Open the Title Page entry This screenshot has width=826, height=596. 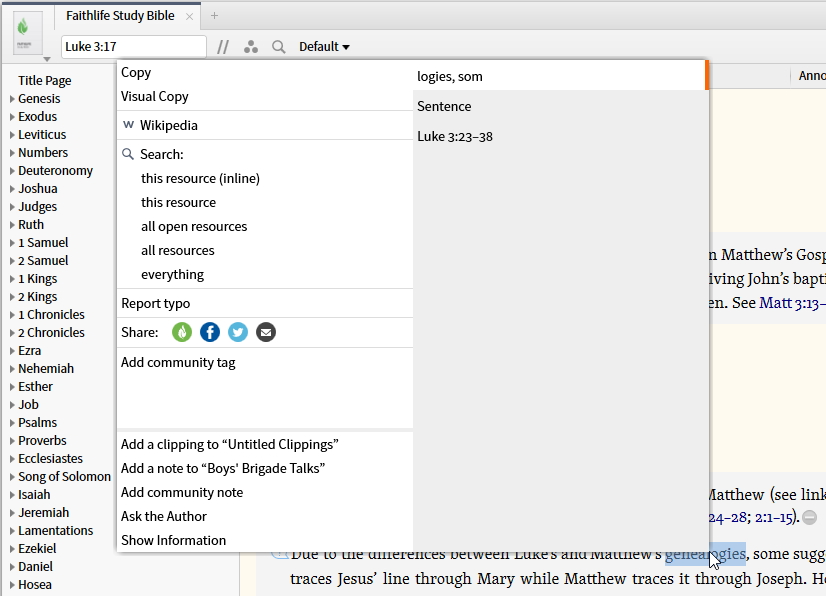click(45, 81)
